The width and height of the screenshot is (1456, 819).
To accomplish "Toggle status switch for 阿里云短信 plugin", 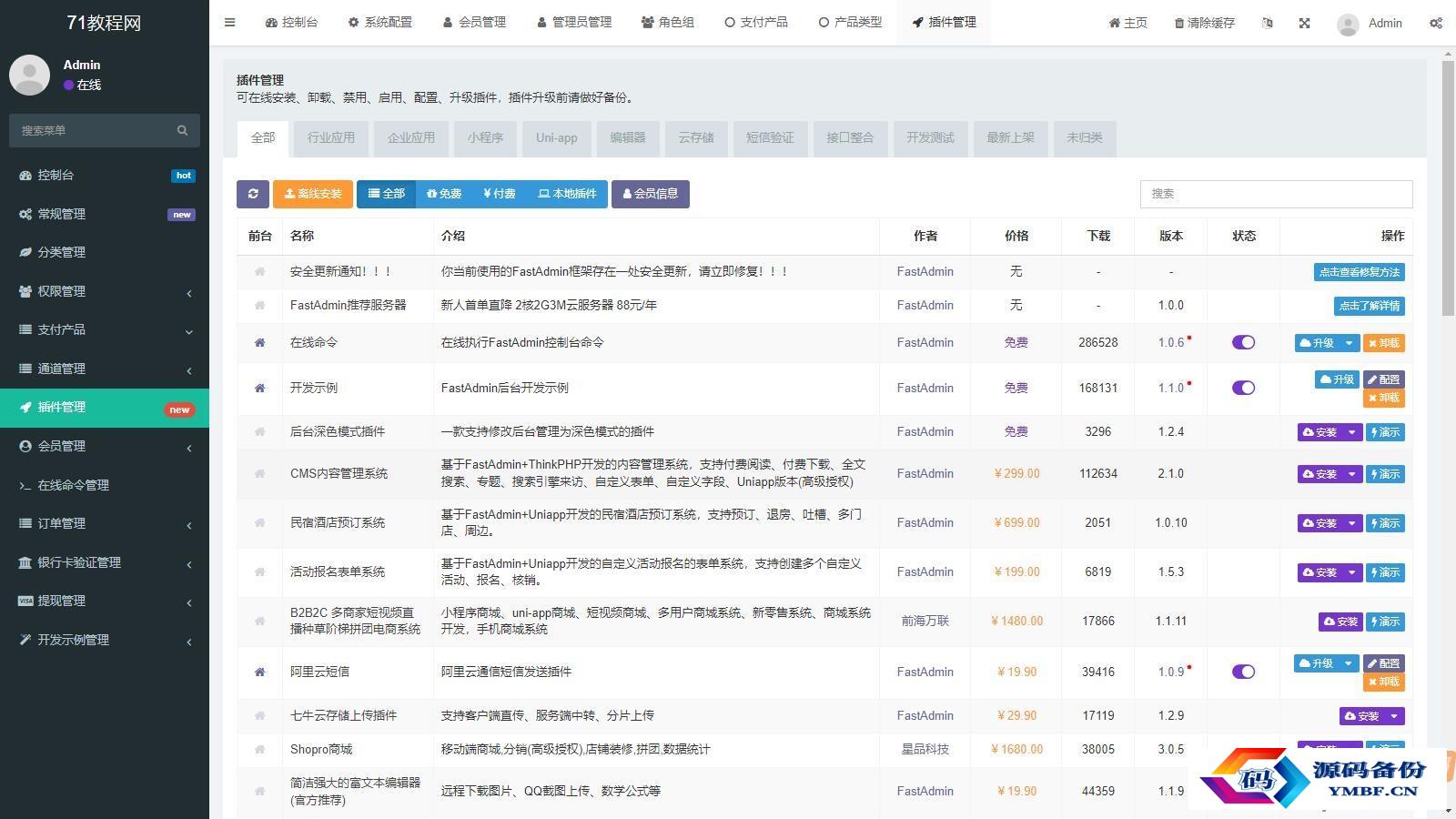I will (x=1243, y=672).
